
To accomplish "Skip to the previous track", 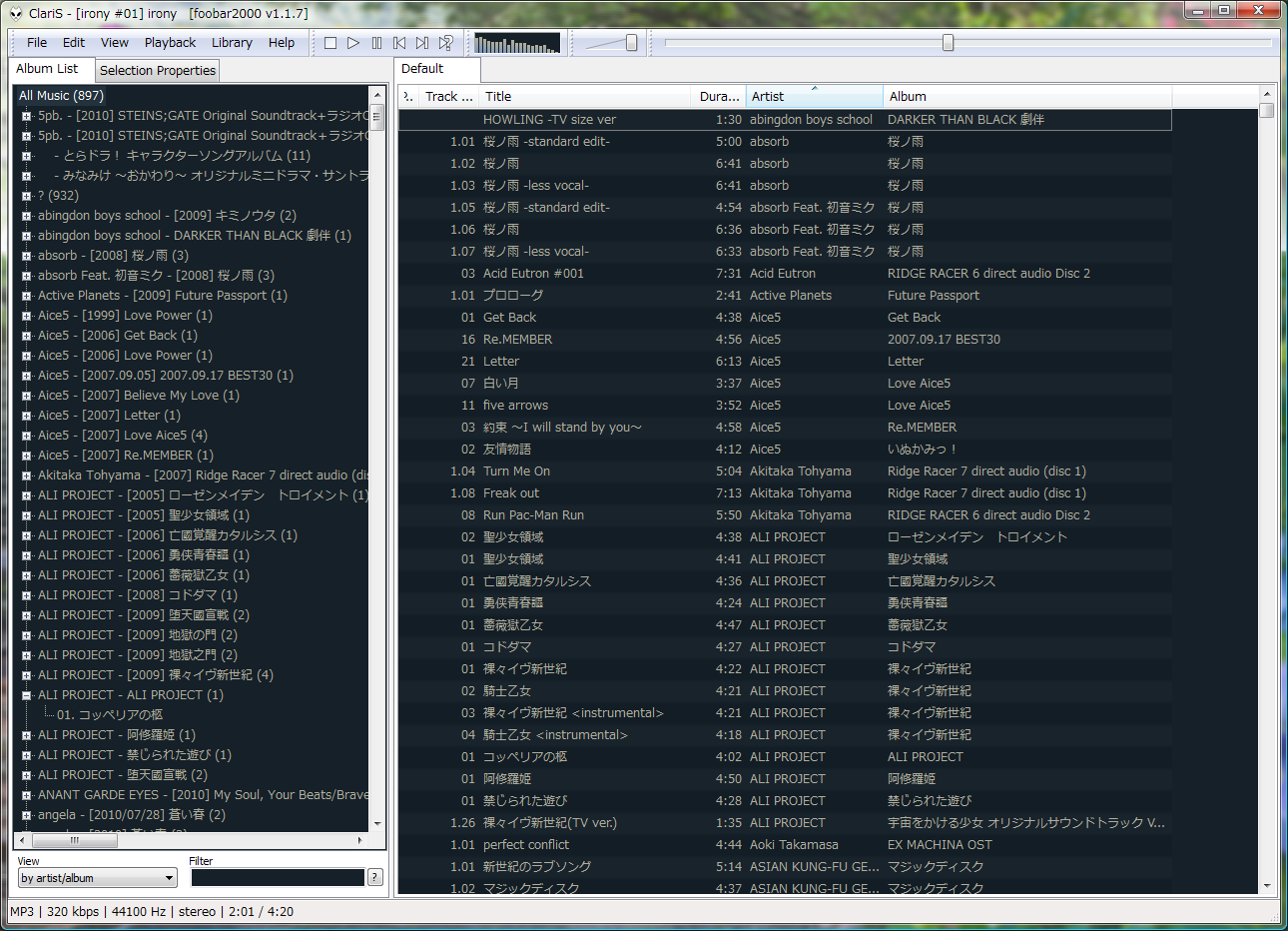I will [x=399, y=43].
